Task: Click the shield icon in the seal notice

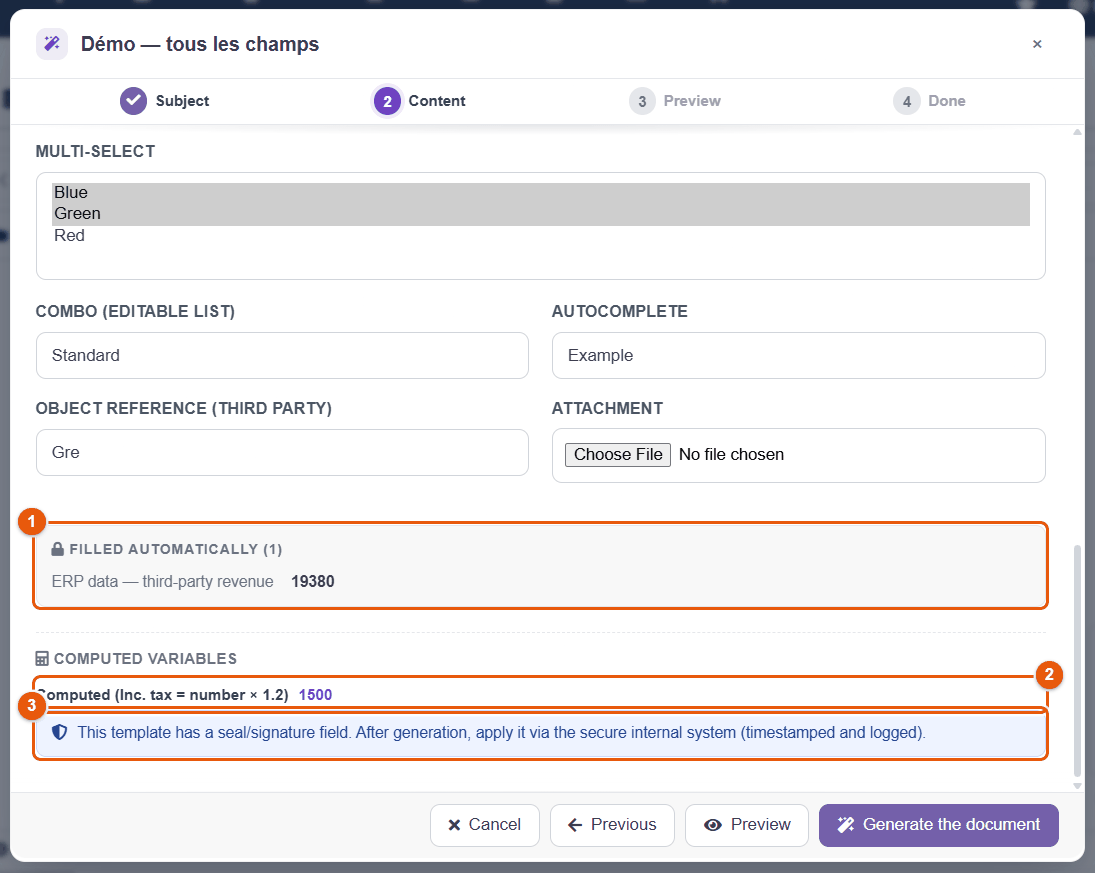Action: pos(59,732)
